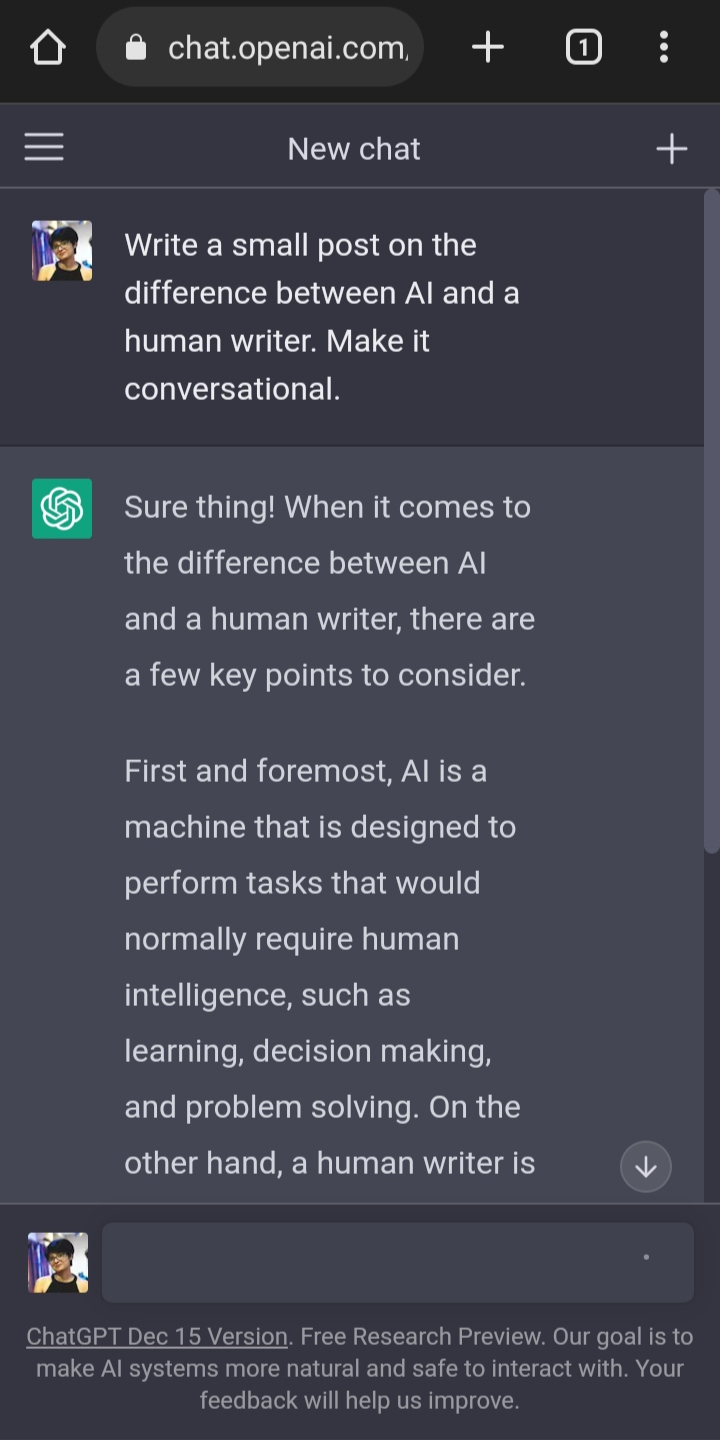Screen dimensions: 720x1440
Task: Click the green ChatGPT logo icon
Action: coord(62,509)
